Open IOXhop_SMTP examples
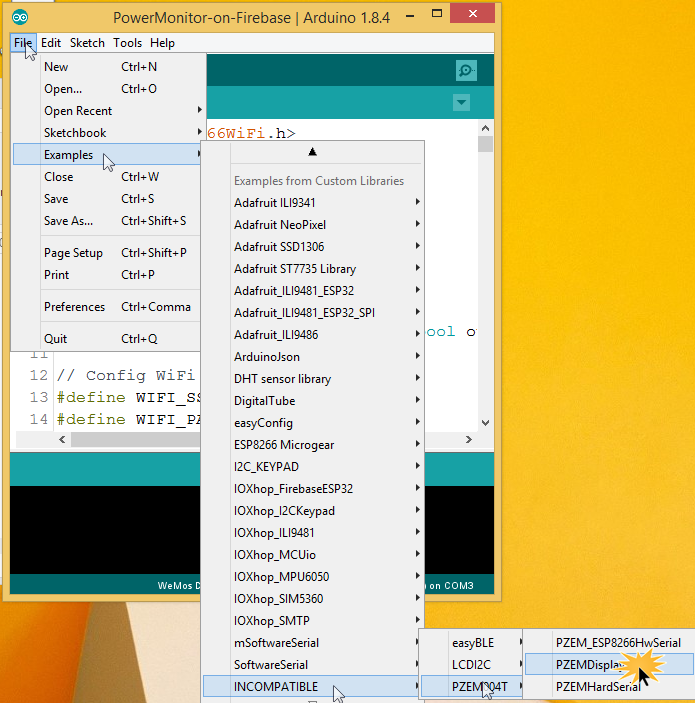 coord(313,621)
